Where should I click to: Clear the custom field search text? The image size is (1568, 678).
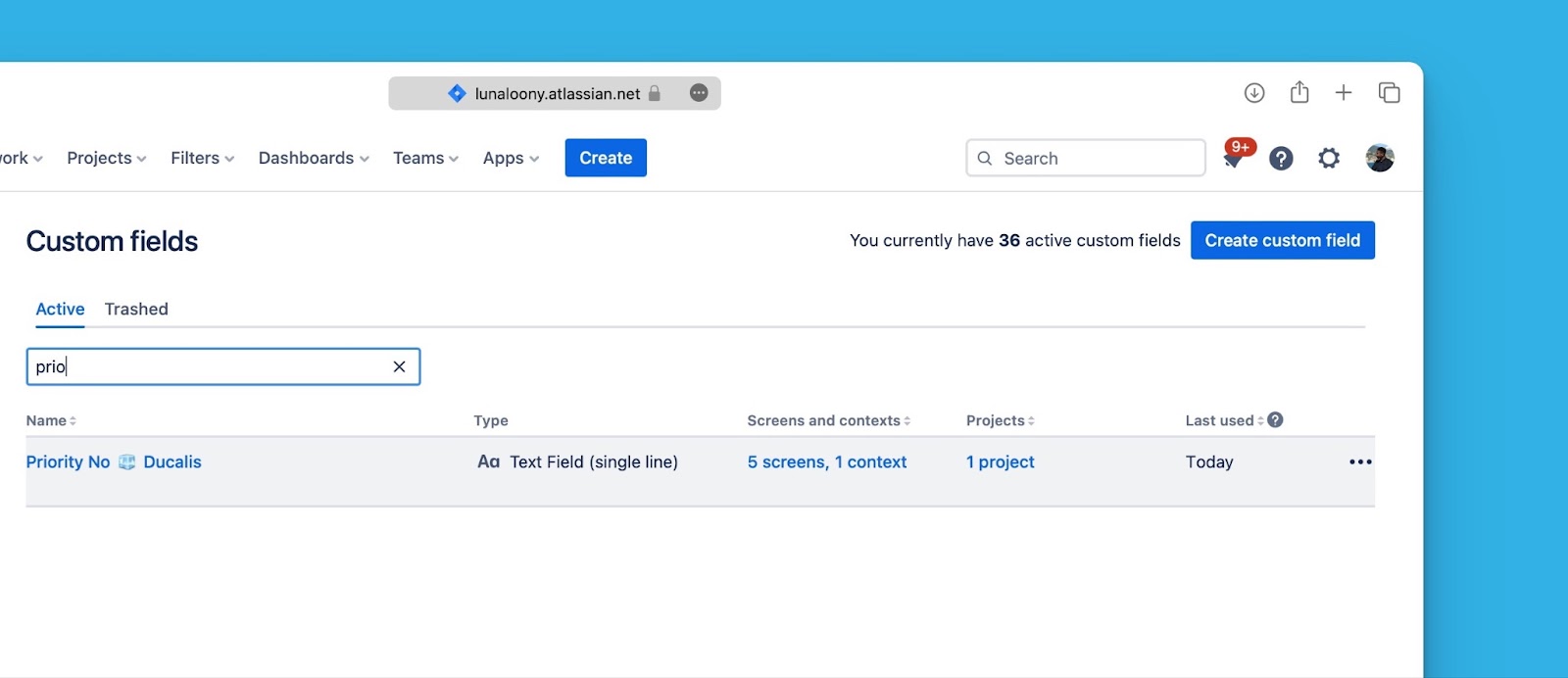click(399, 366)
